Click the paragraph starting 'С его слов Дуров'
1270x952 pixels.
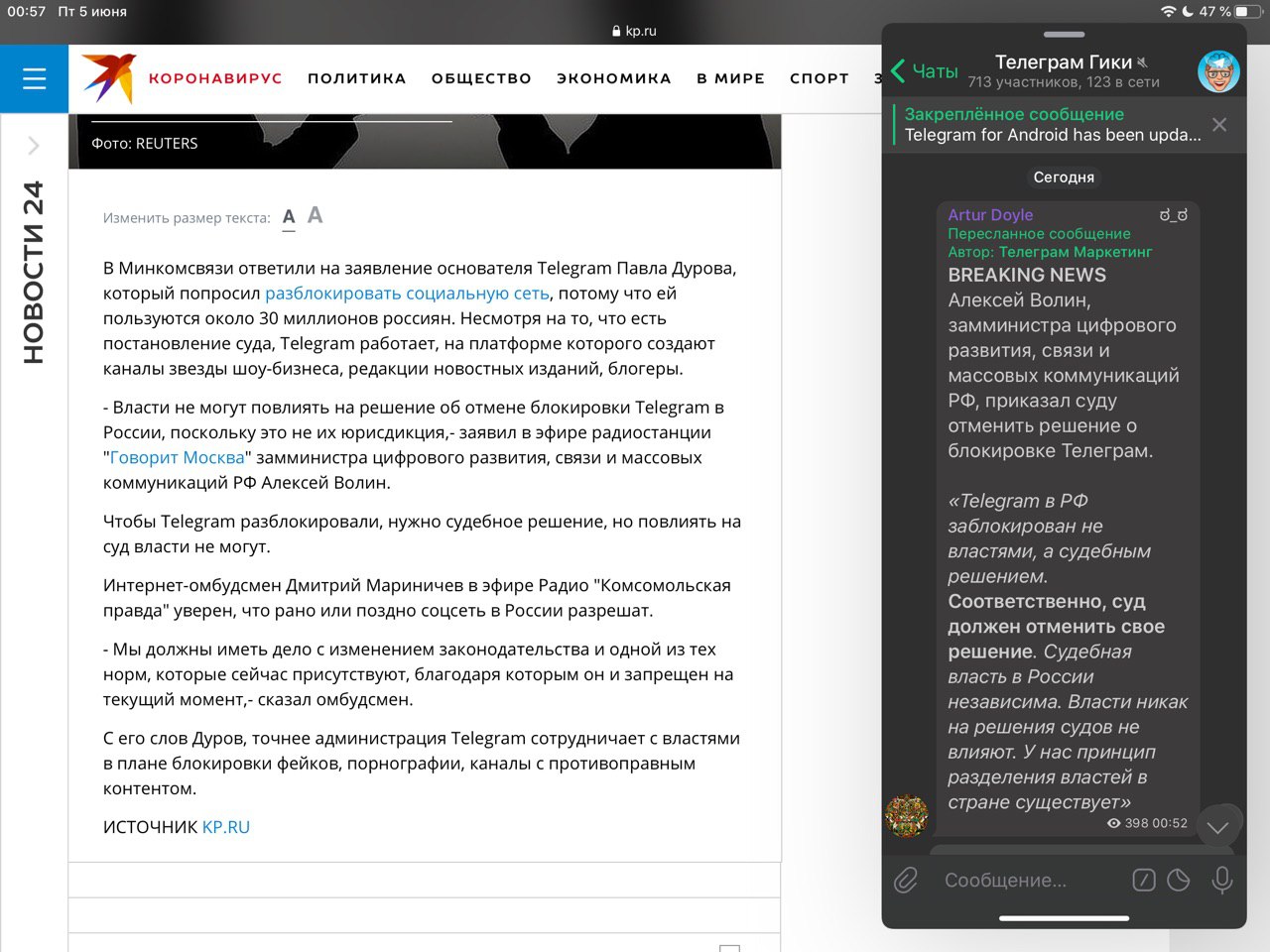click(422, 764)
